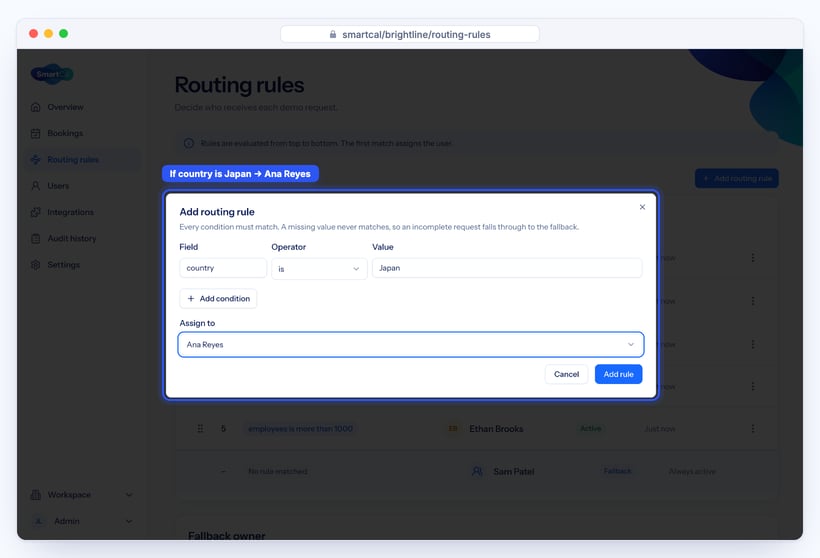820x558 pixels.
Task: Open the Assign to dropdown with Ana Reyes
Action: click(411, 345)
